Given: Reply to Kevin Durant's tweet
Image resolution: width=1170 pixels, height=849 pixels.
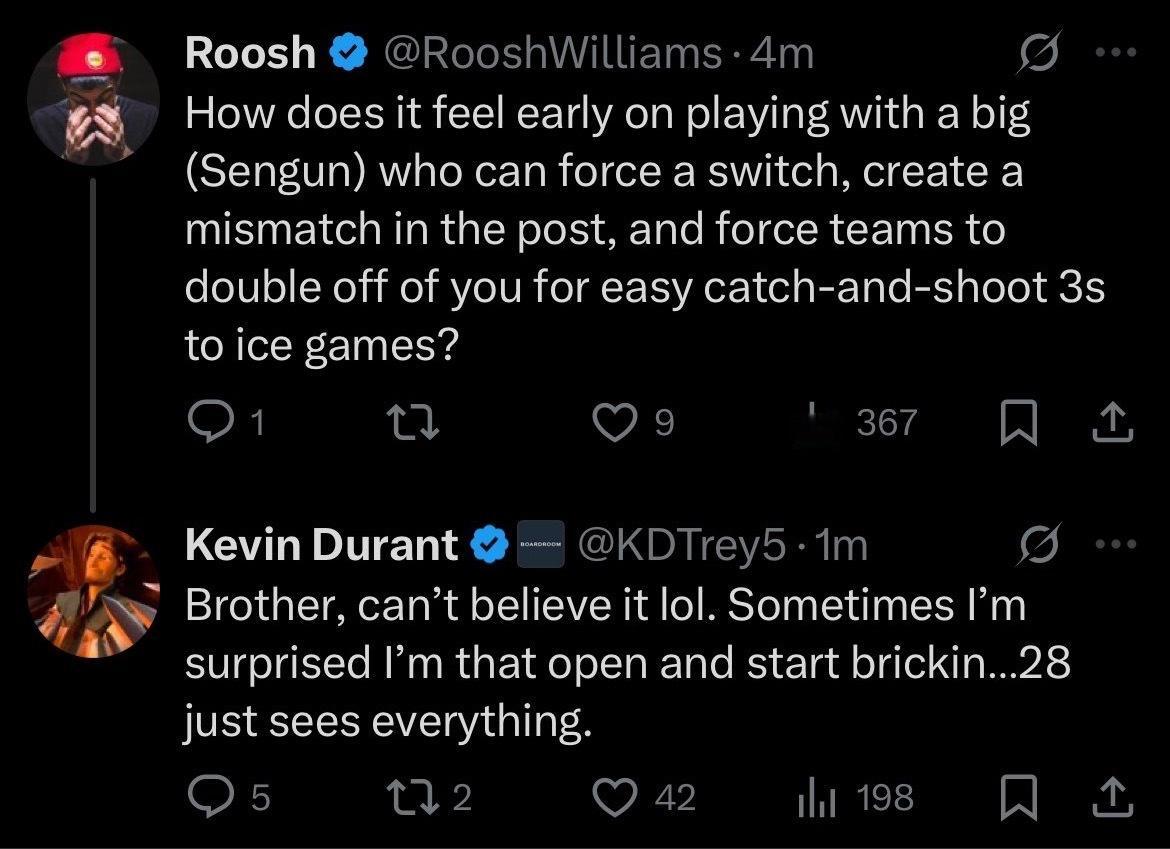Looking at the screenshot, I should (x=205, y=797).
